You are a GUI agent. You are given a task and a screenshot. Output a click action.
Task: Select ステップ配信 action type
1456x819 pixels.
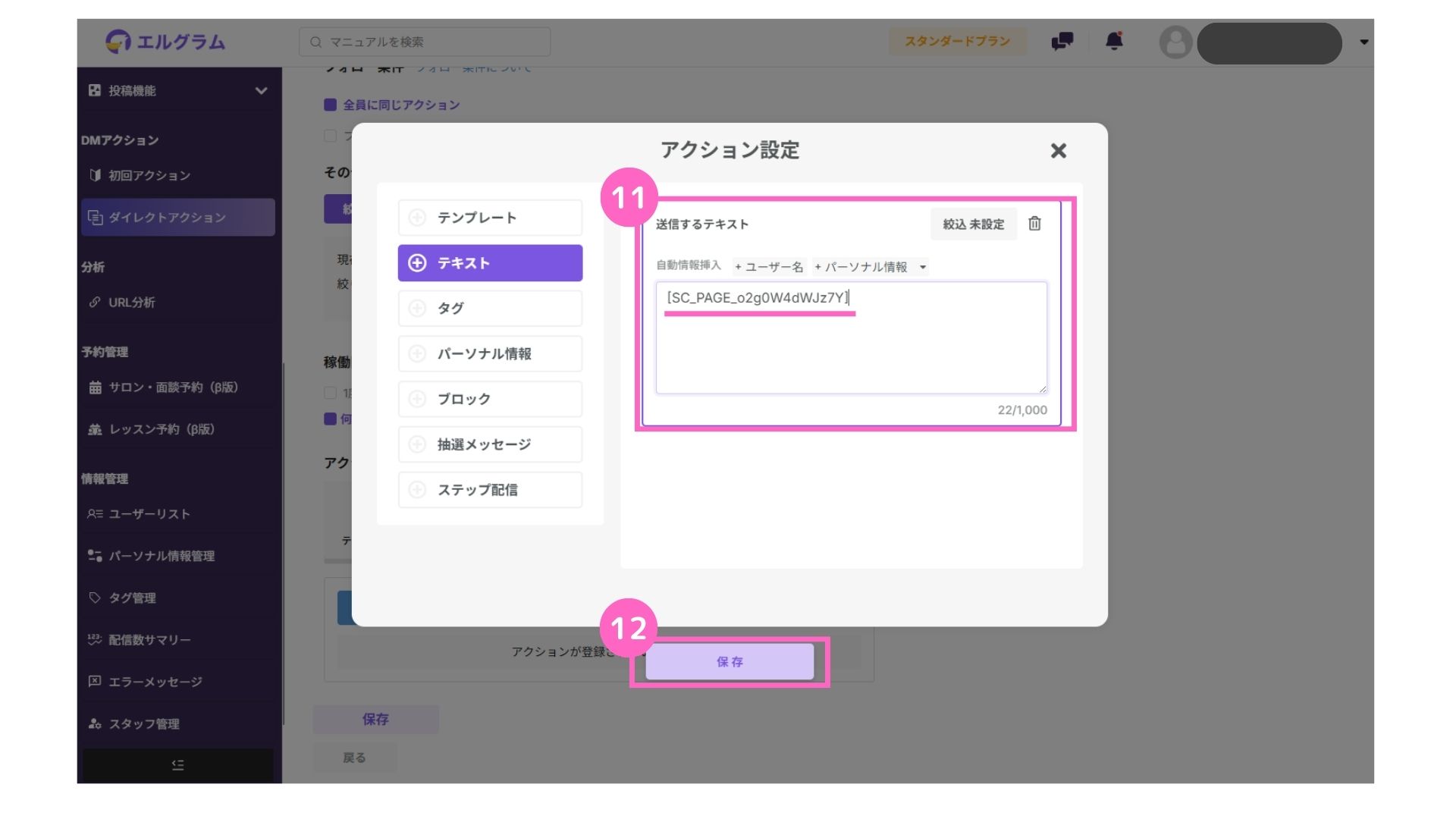click(490, 490)
